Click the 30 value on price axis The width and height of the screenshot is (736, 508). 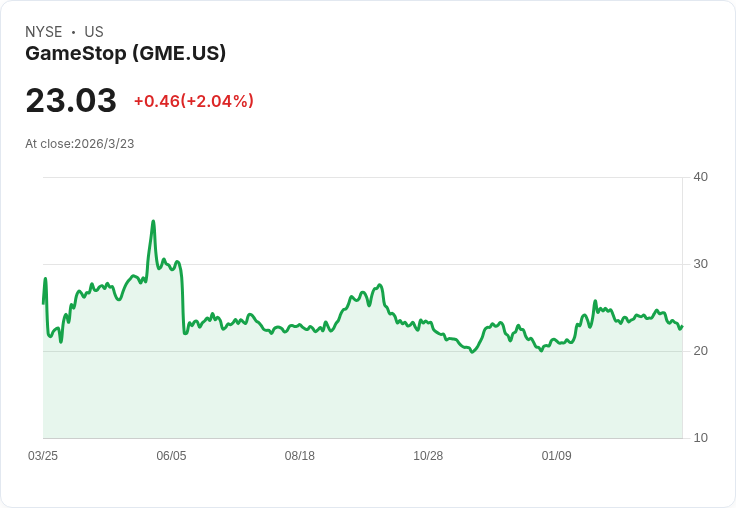click(x=701, y=264)
